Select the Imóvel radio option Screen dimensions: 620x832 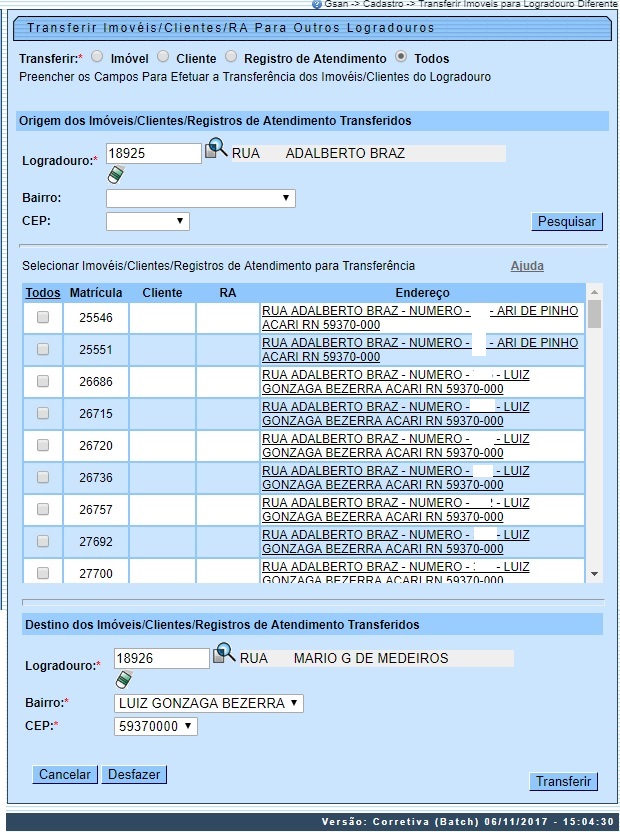[97, 58]
